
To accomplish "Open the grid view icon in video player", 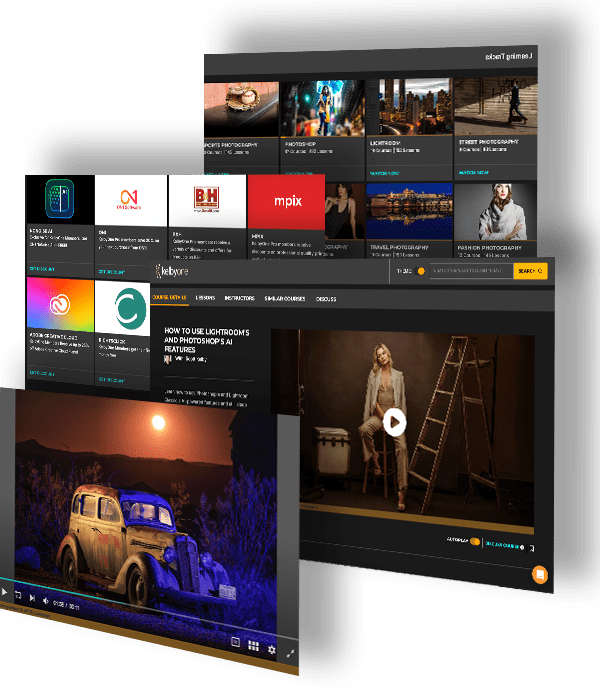I will click(253, 646).
